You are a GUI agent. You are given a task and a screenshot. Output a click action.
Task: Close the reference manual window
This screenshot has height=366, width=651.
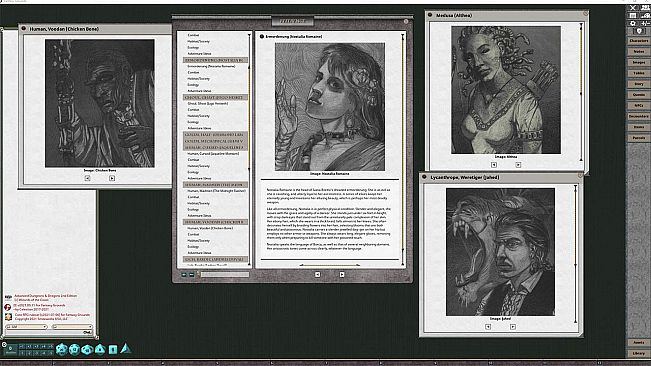(406, 21)
